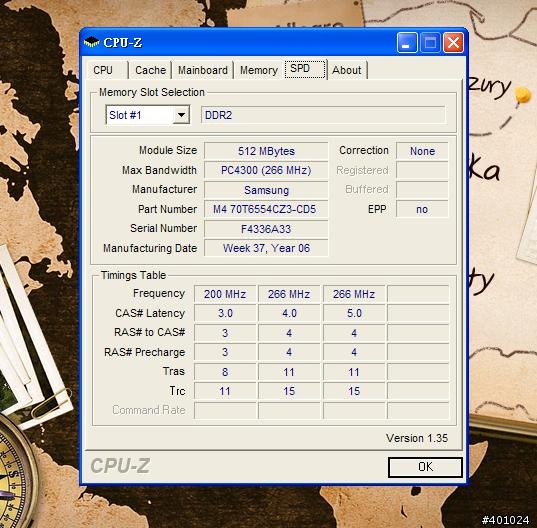Click the Samsung manufacturer value
Screen dimensions: 537x528
(266, 190)
